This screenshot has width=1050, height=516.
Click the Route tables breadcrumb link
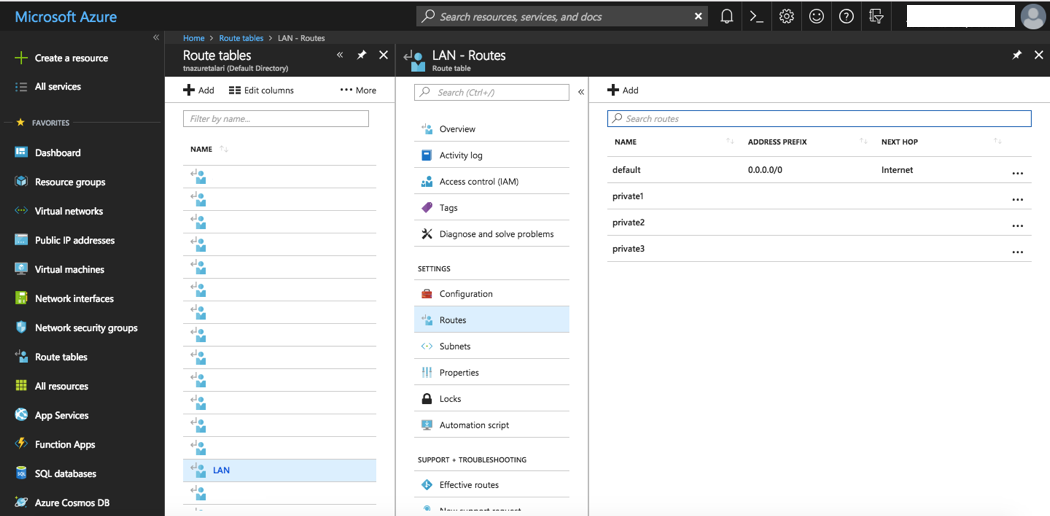242,38
